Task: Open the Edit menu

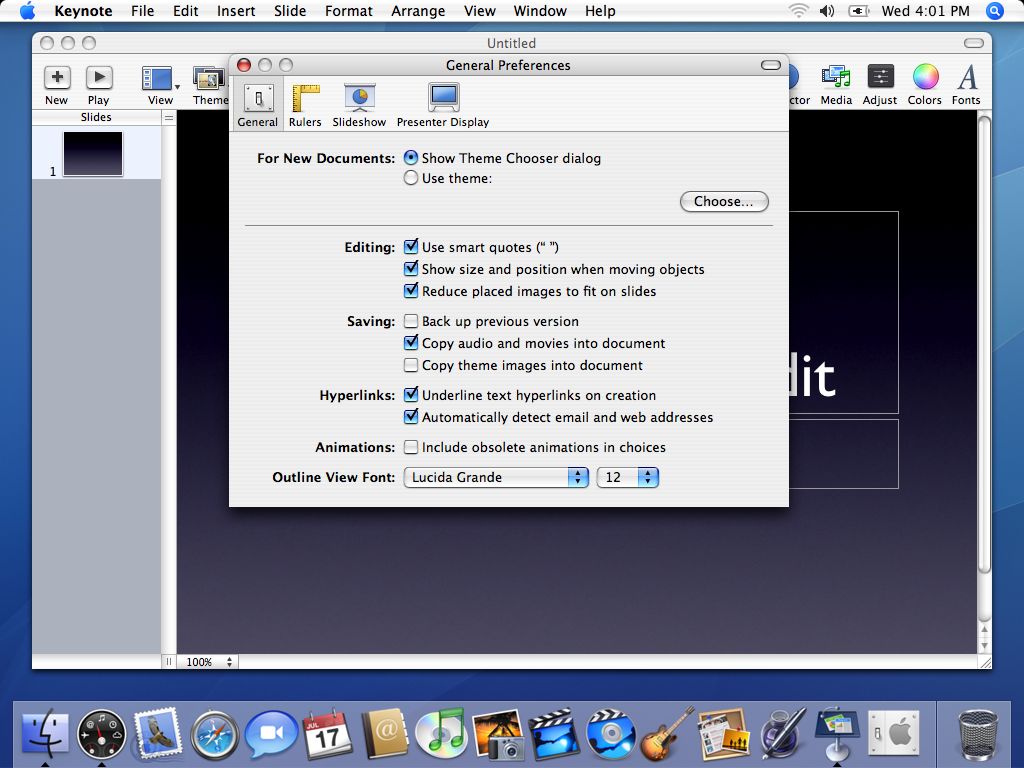Action: (185, 11)
